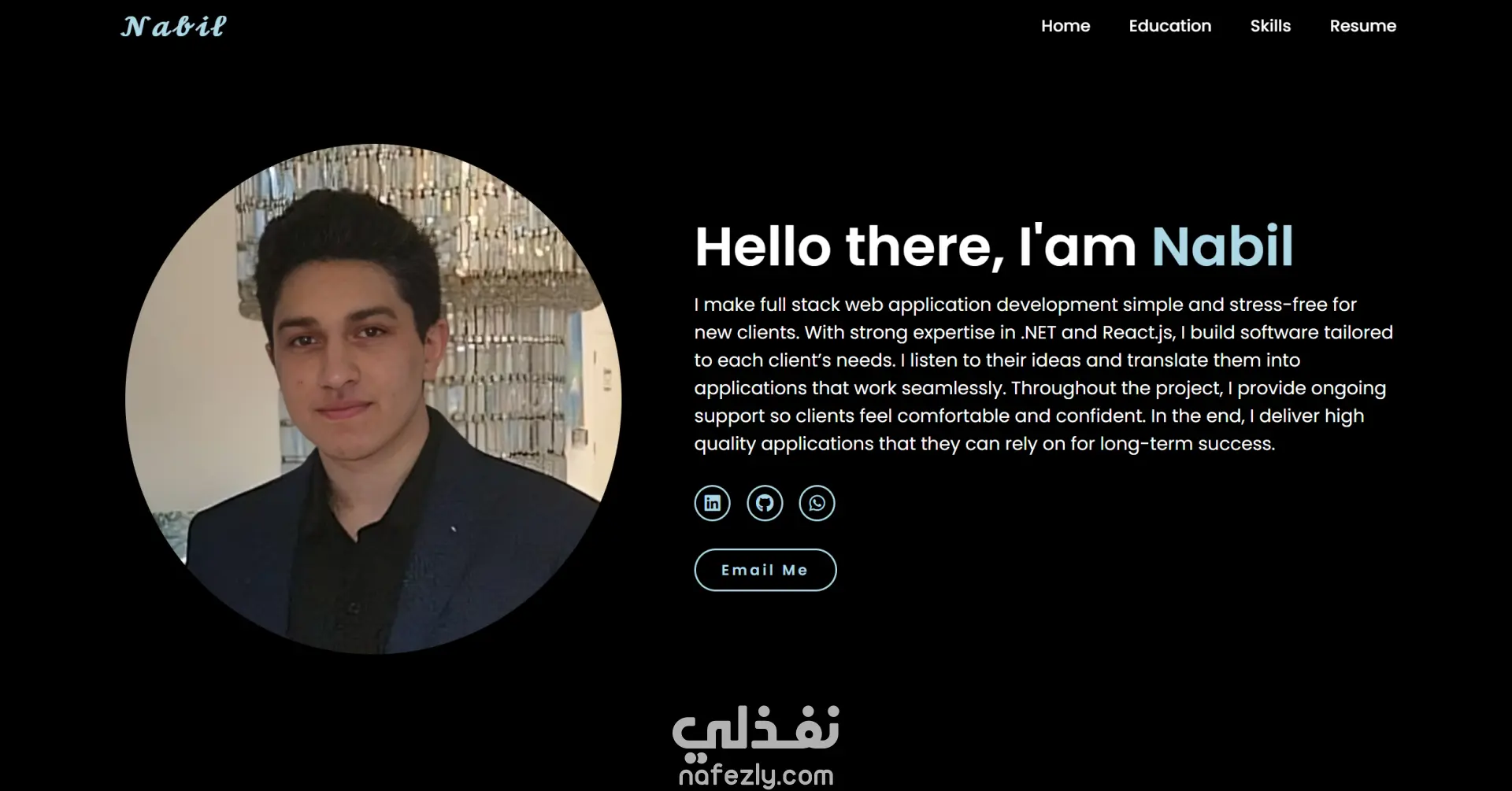1512x791 pixels.
Task: Click the blue Nabil name in heading
Action: point(1222,246)
